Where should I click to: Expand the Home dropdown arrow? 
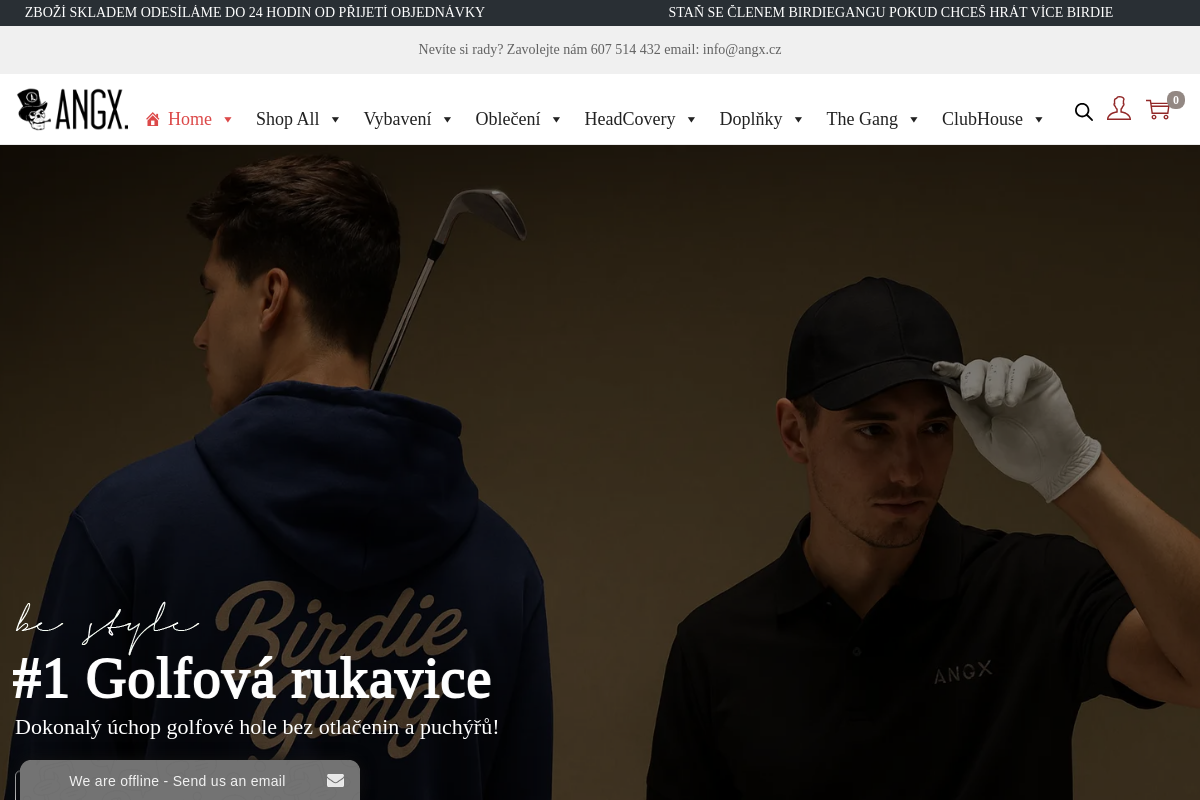228,120
